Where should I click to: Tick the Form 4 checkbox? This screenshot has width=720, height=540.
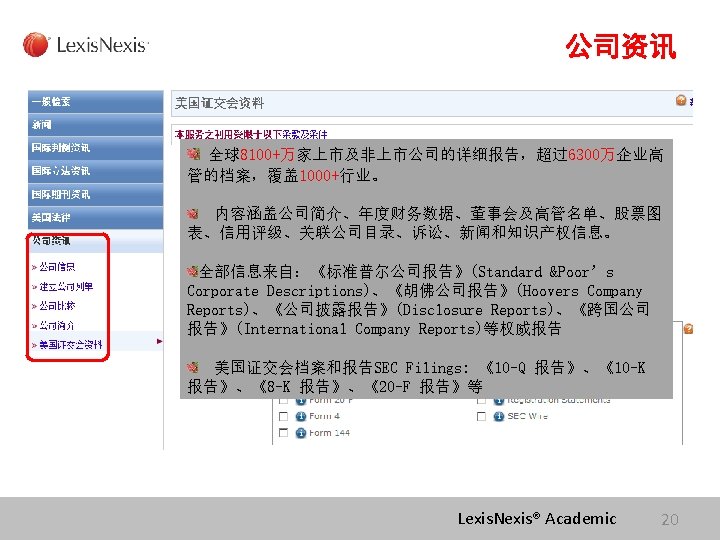coord(284,416)
